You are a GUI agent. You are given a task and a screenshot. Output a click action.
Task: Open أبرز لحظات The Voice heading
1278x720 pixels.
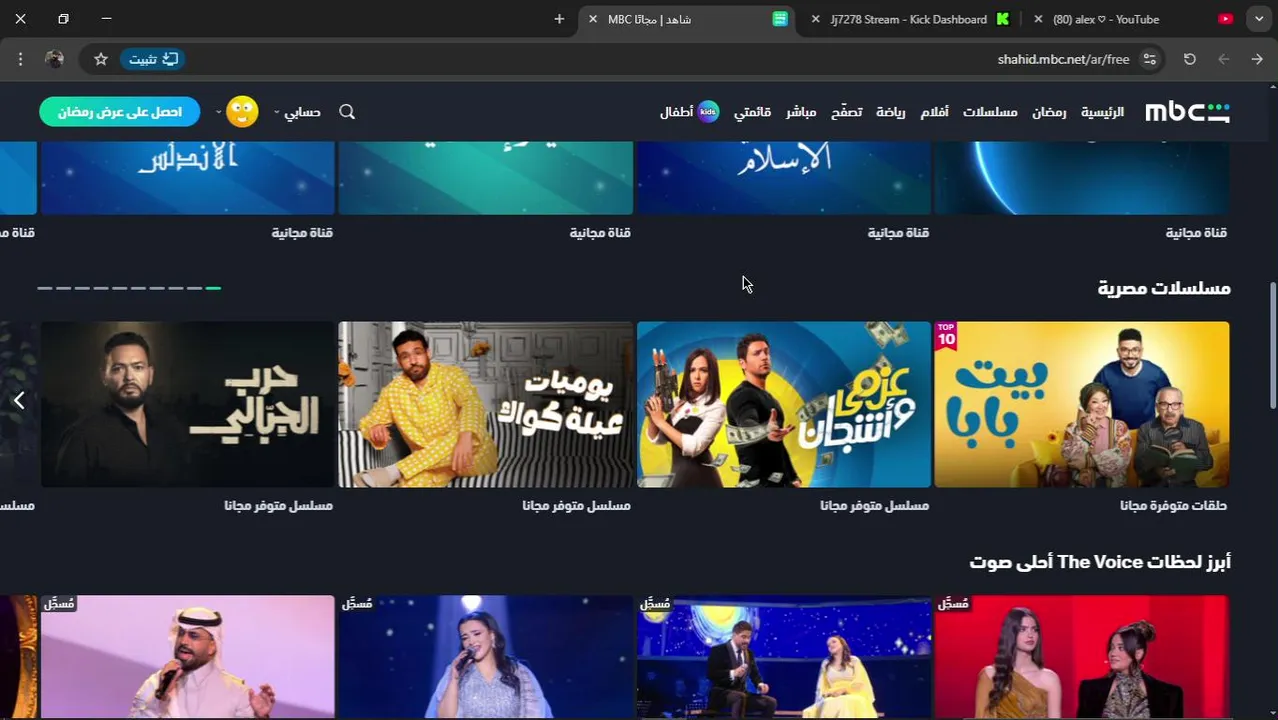tap(1100, 562)
